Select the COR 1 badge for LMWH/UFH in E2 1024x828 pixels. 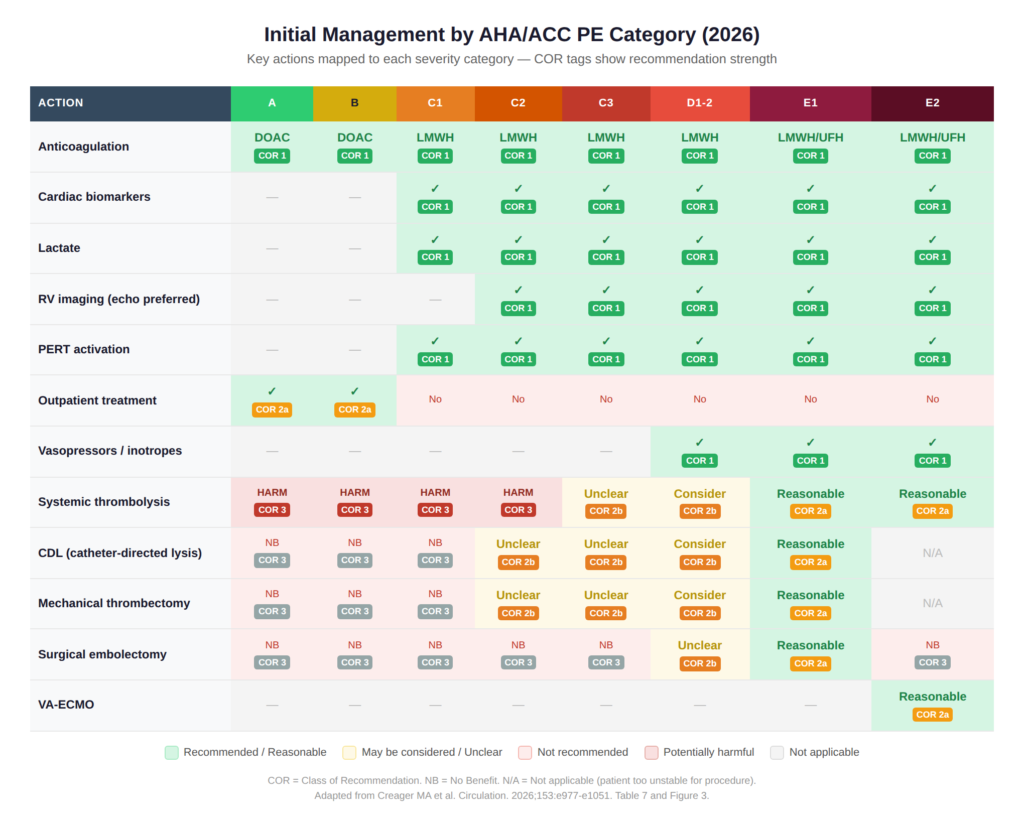[x=932, y=155]
